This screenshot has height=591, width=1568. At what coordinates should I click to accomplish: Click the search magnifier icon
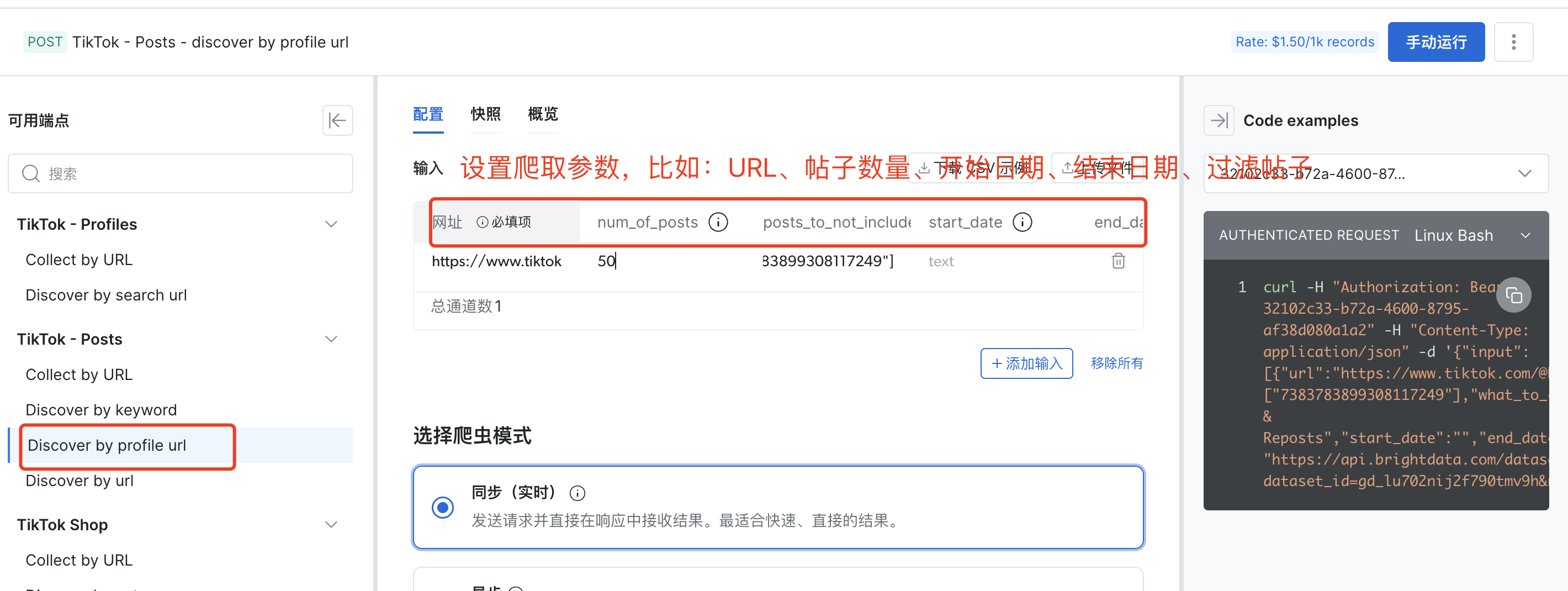coord(30,173)
